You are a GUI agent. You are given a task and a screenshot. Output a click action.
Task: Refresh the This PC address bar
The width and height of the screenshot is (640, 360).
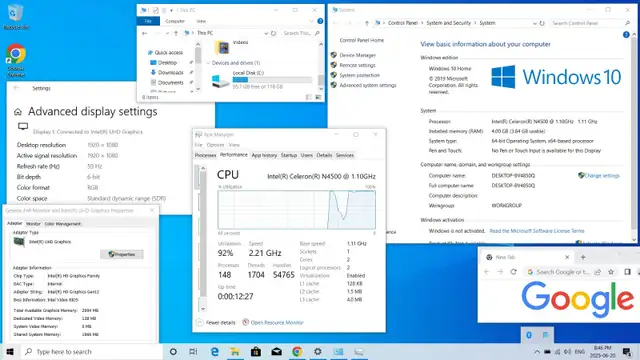[x=273, y=33]
